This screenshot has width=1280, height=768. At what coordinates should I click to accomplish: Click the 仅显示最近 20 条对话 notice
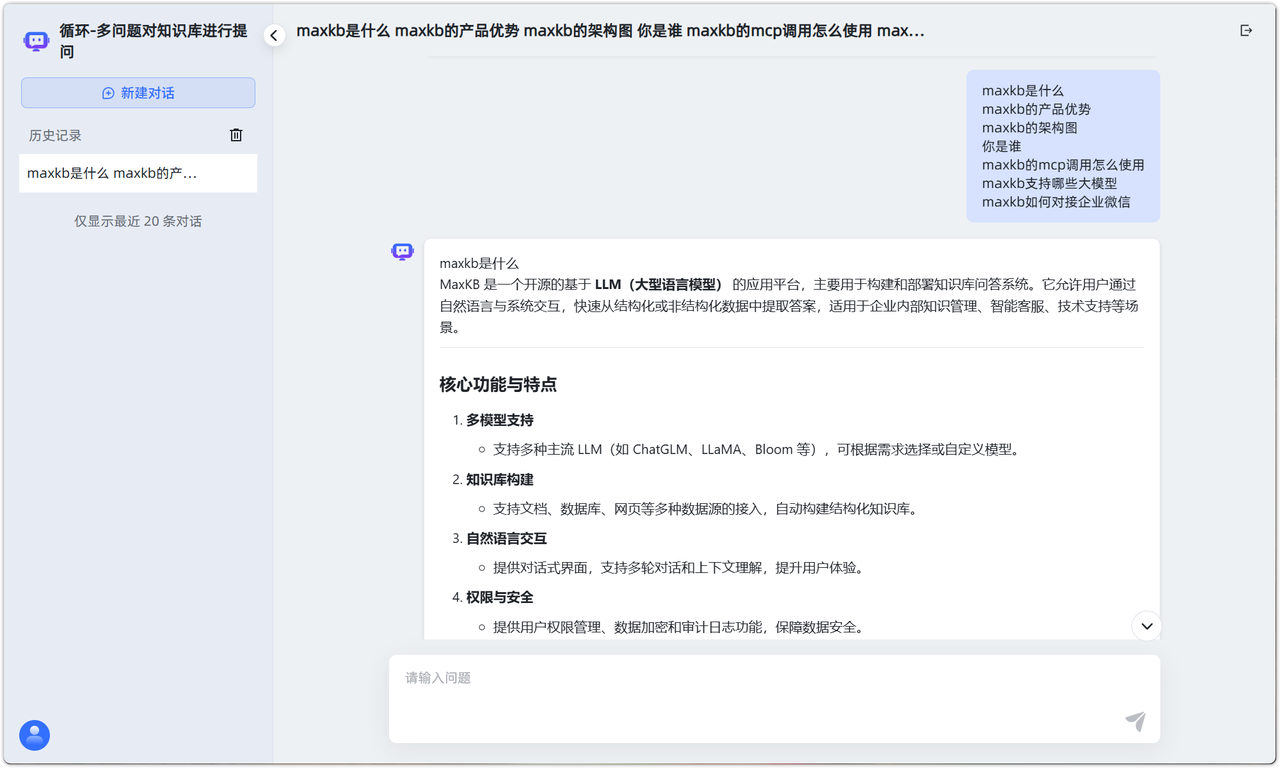138,221
